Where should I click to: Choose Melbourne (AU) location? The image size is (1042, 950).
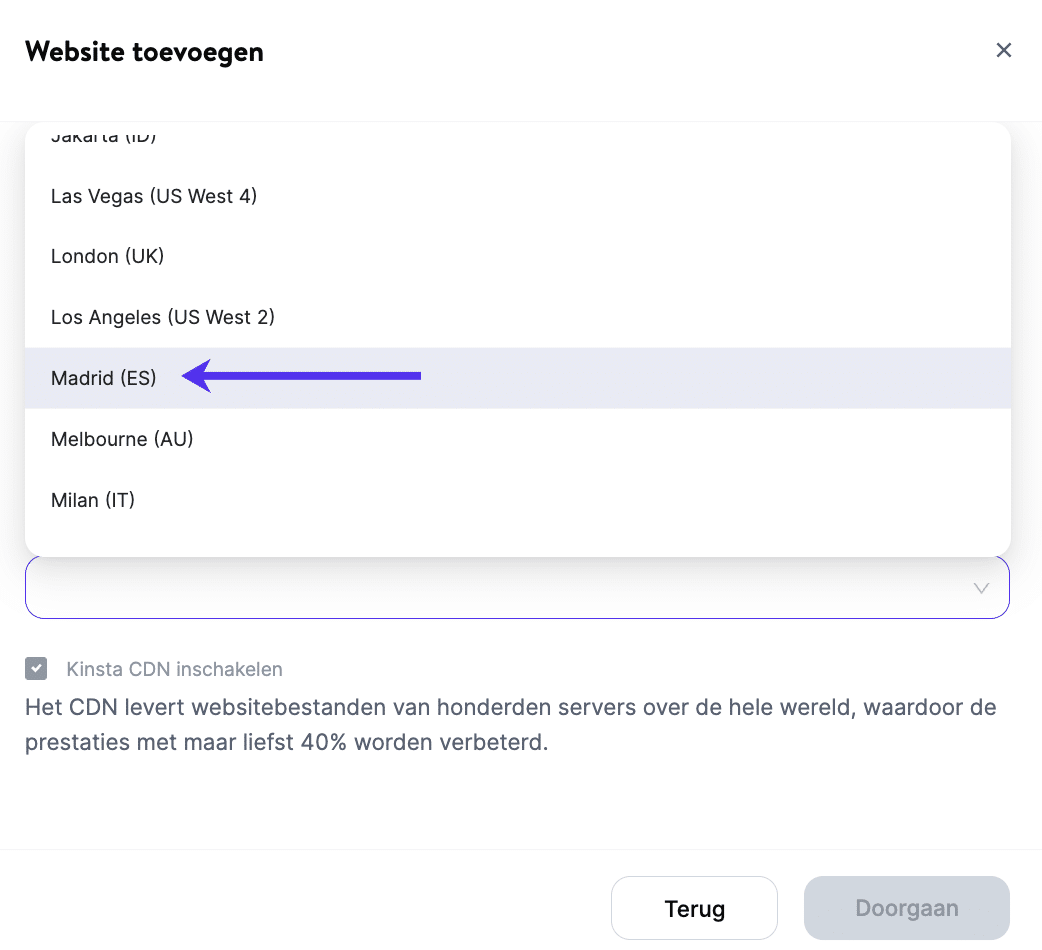pos(122,438)
